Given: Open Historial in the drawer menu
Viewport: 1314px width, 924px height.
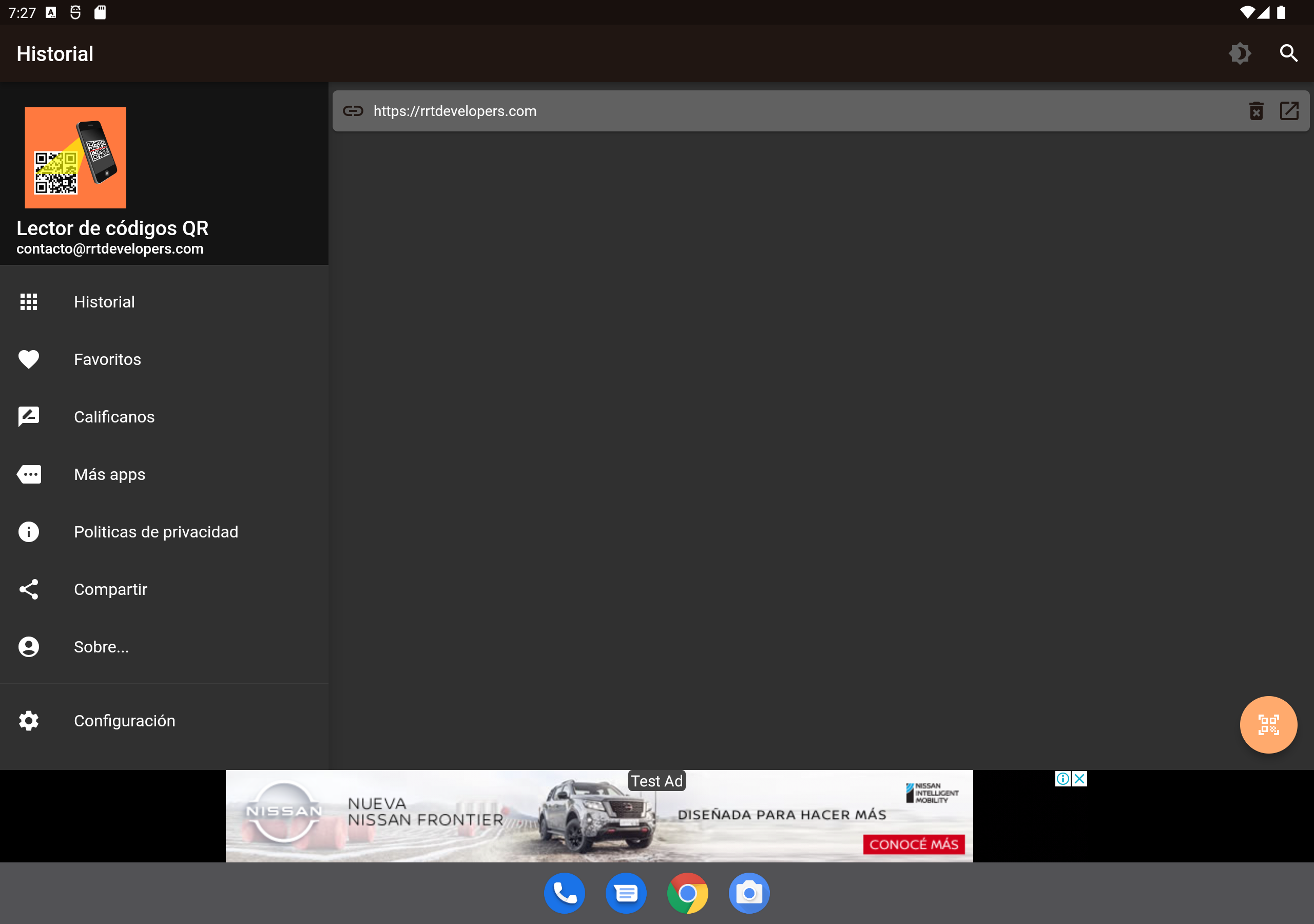Looking at the screenshot, I should tap(164, 302).
